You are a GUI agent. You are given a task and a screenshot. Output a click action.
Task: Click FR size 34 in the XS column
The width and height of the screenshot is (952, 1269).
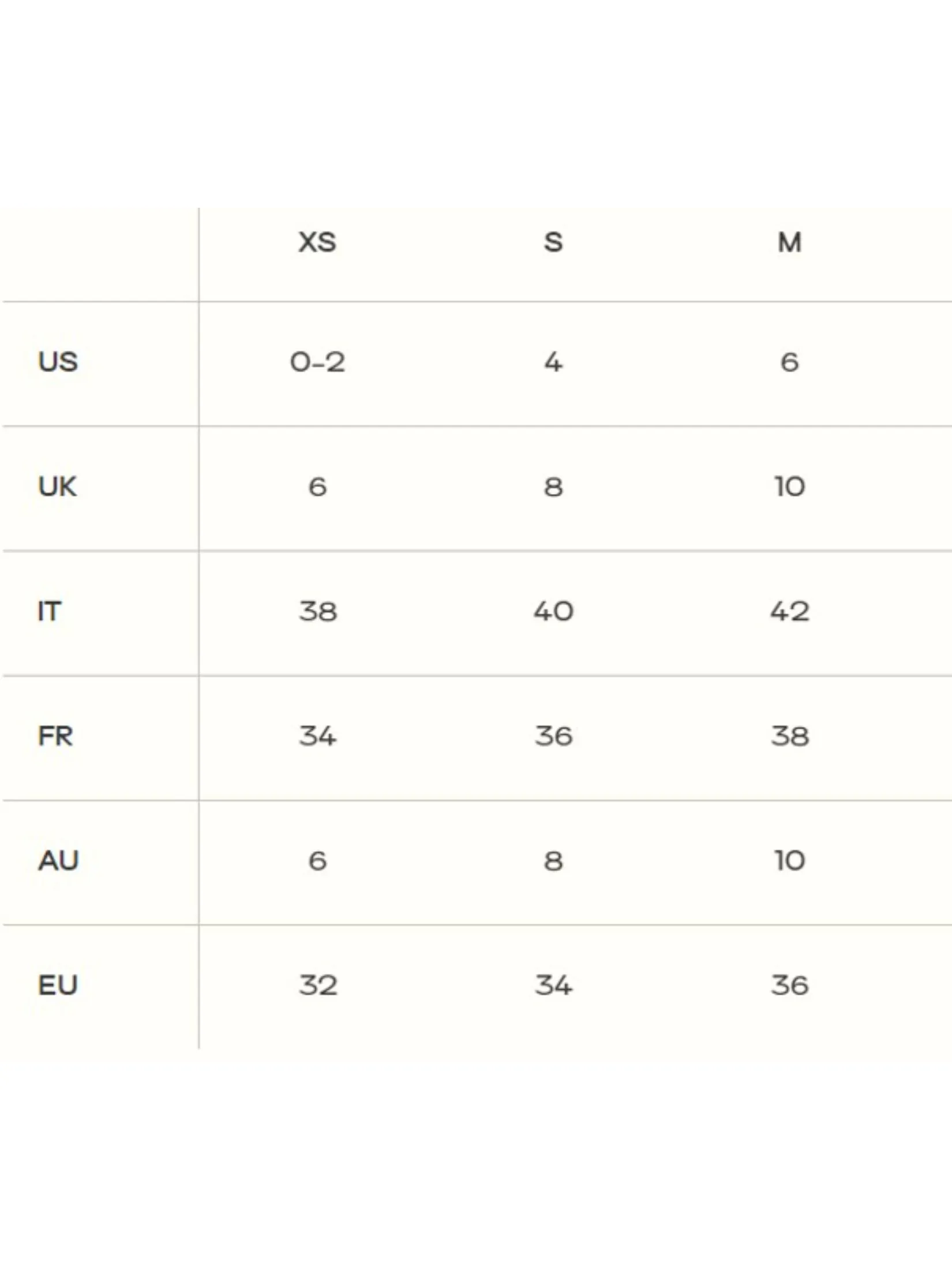(317, 736)
